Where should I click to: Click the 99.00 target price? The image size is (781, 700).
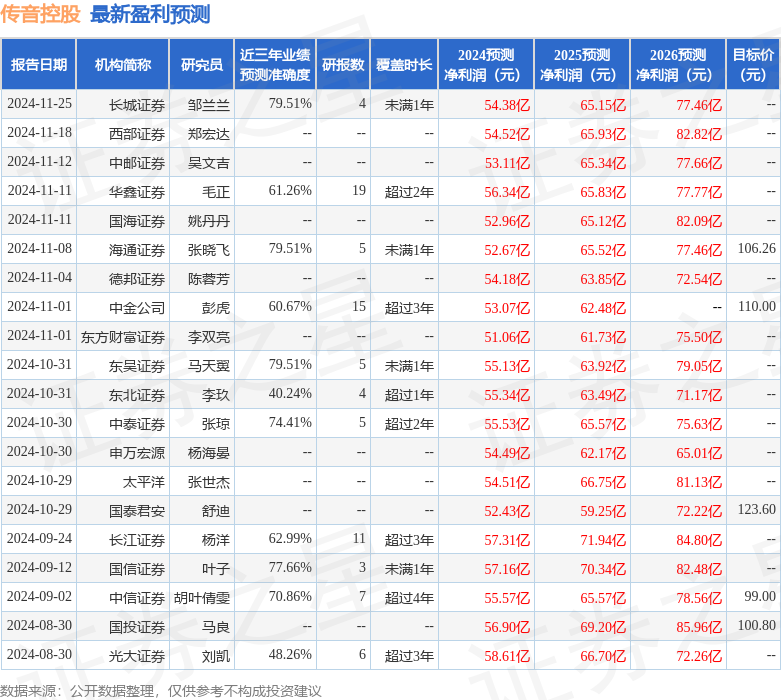[760, 596]
